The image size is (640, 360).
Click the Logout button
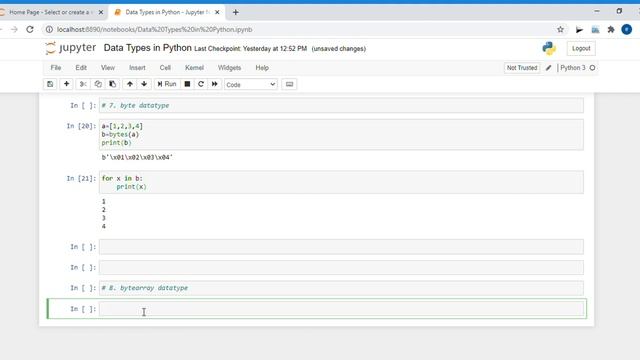pos(581,48)
